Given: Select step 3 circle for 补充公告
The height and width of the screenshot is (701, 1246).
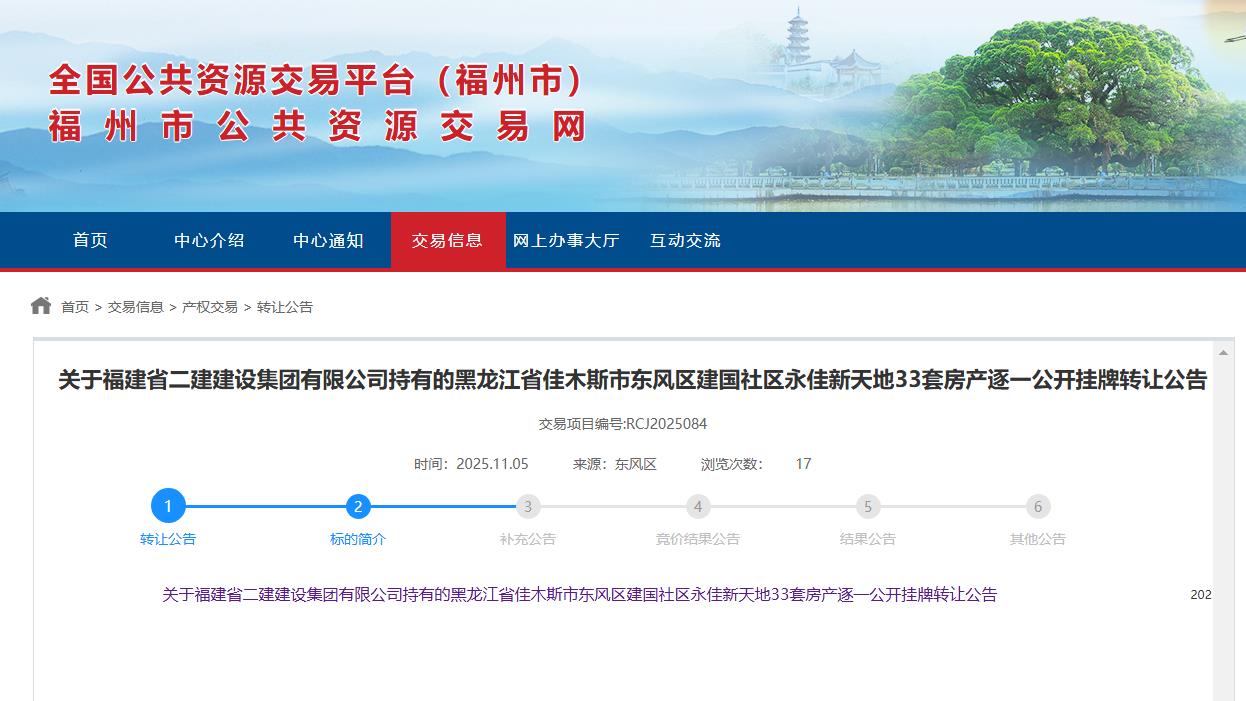Looking at the screenshot, I should click(528, 506).
